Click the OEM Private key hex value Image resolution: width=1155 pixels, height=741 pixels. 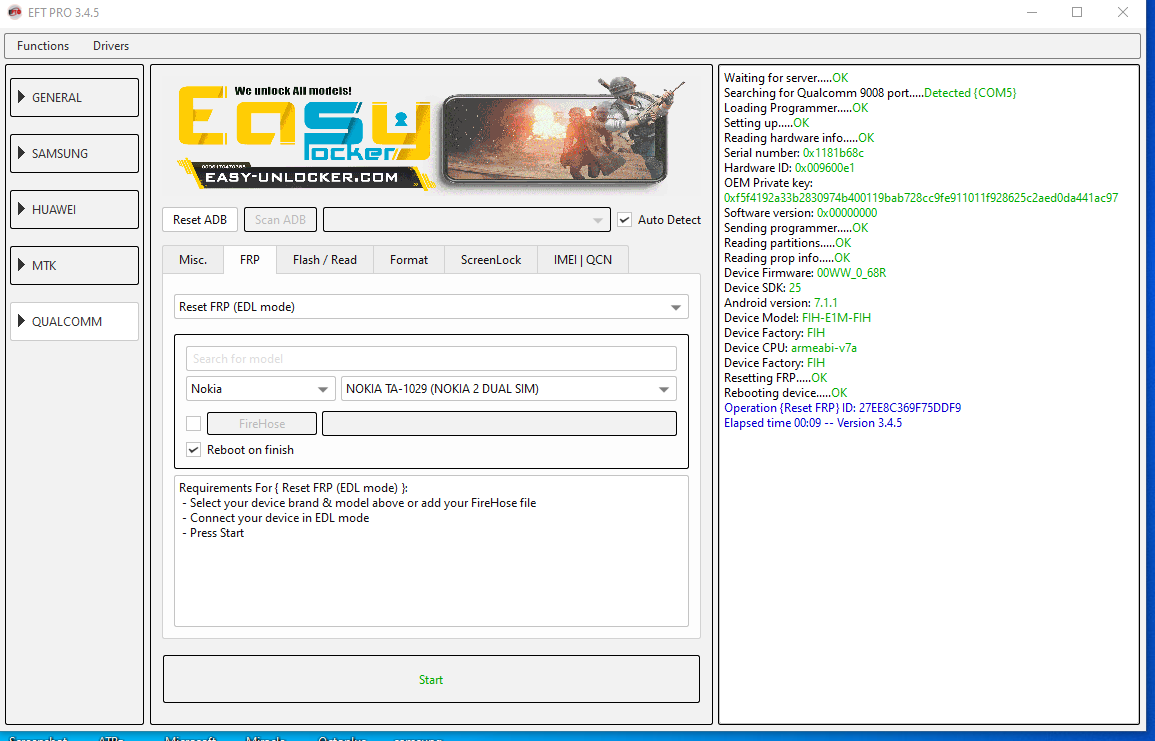[x=921, y=197]
